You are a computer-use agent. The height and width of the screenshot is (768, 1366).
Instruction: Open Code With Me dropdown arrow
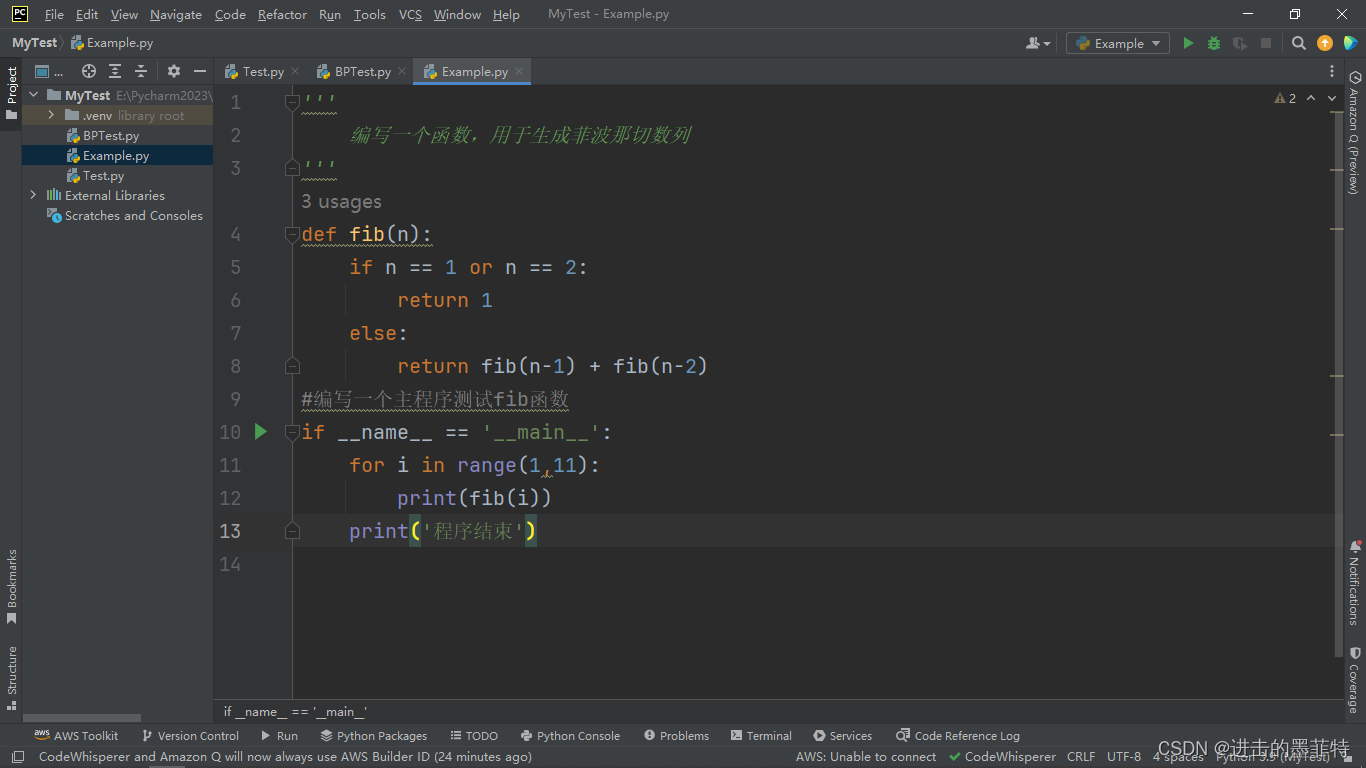point(1047,43)
